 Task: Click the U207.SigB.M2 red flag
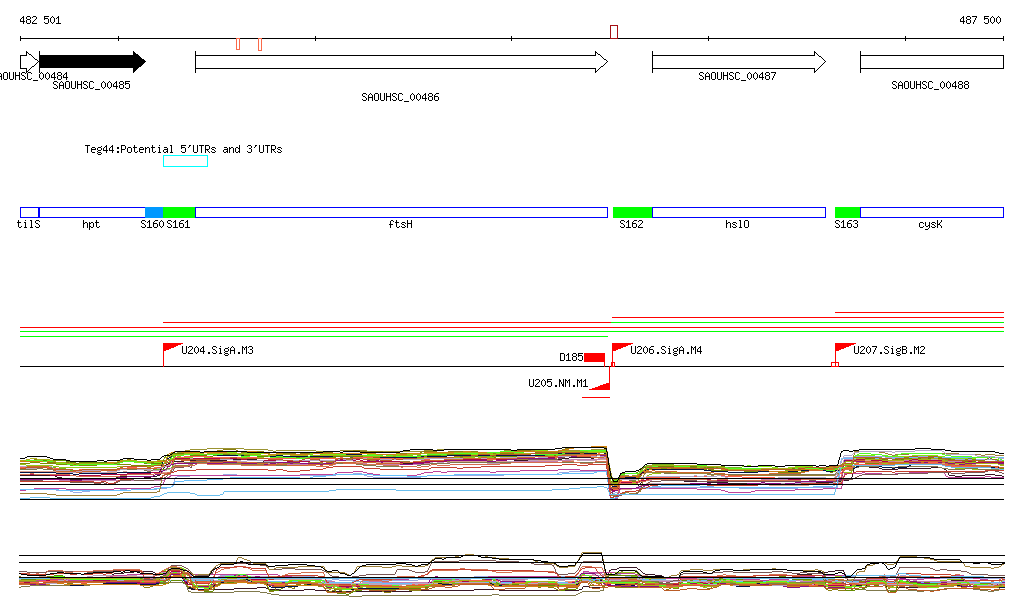[843, 349]
